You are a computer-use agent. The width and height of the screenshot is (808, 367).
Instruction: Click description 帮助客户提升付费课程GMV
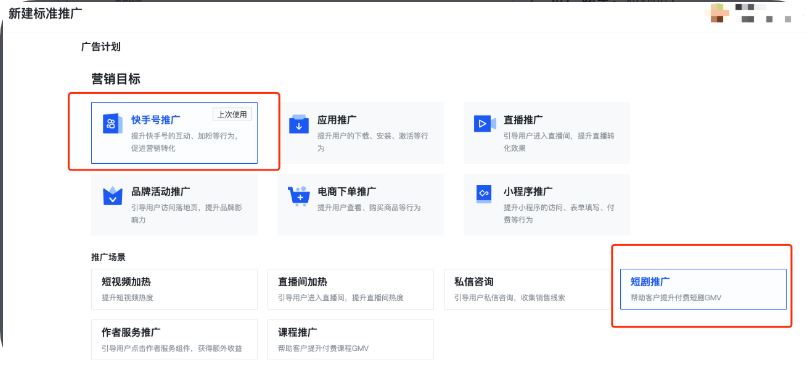click(324, 348)
